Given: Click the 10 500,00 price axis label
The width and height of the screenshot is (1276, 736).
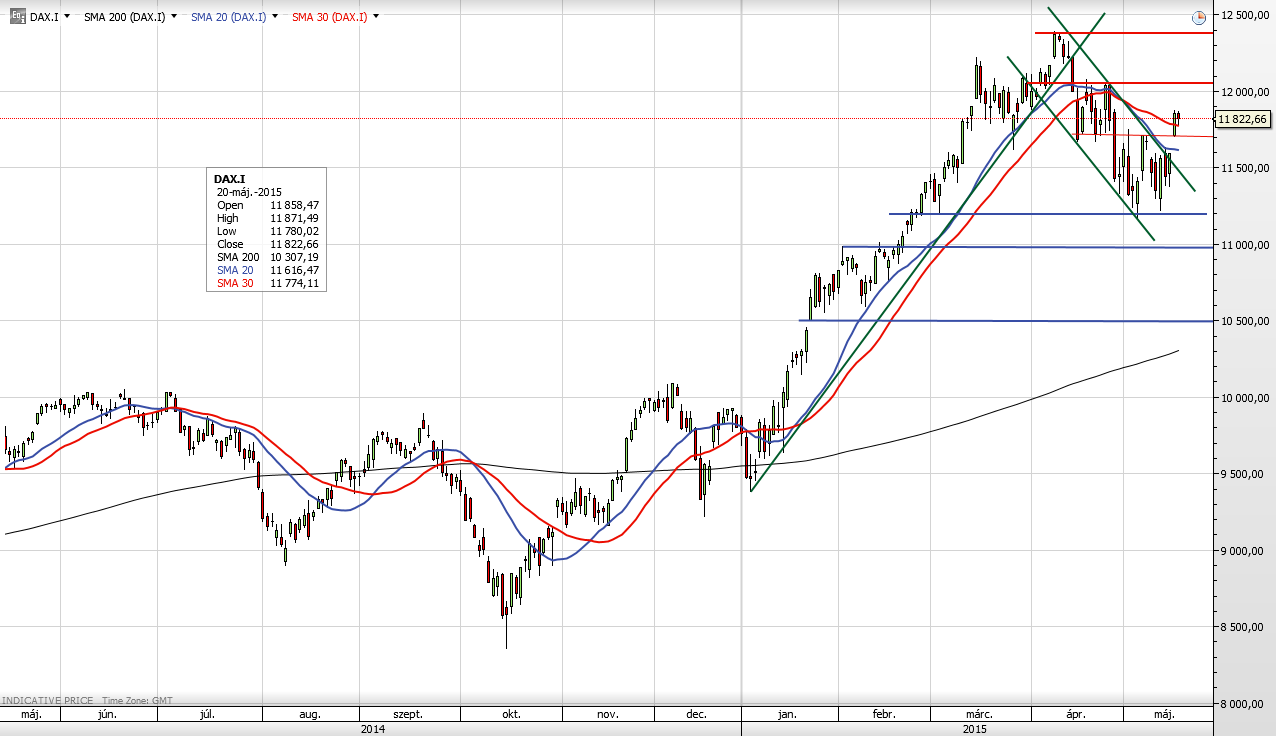Looking at the screenshot, I should [1246, 321].
